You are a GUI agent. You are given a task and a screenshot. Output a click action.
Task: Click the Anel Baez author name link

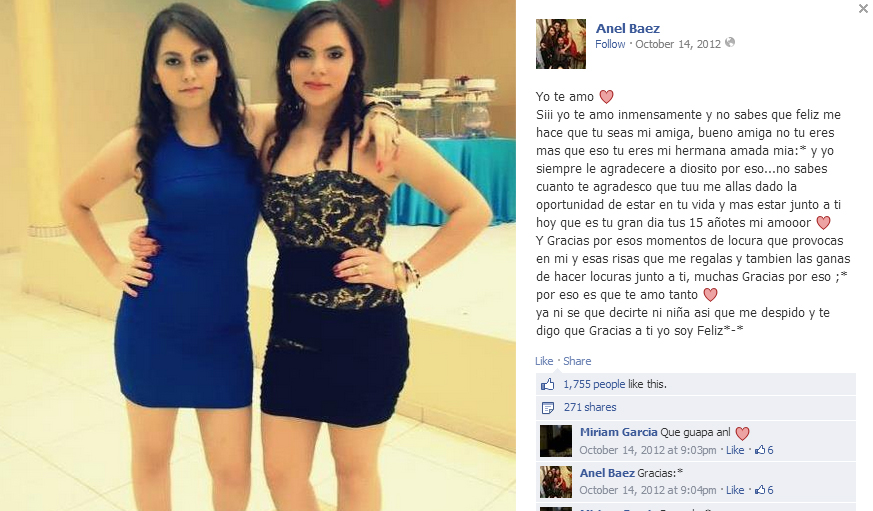[x=627, y=28]
